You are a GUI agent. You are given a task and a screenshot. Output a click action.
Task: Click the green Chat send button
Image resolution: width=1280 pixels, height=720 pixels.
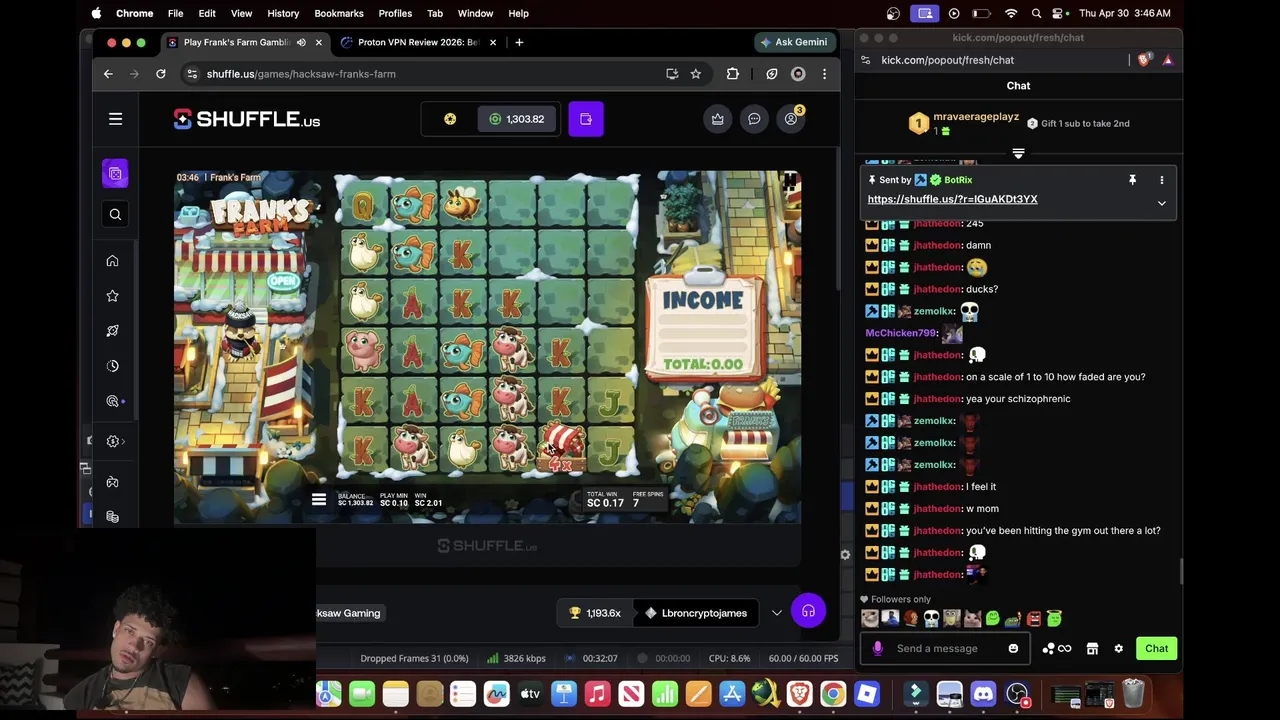pos(1156,648)
